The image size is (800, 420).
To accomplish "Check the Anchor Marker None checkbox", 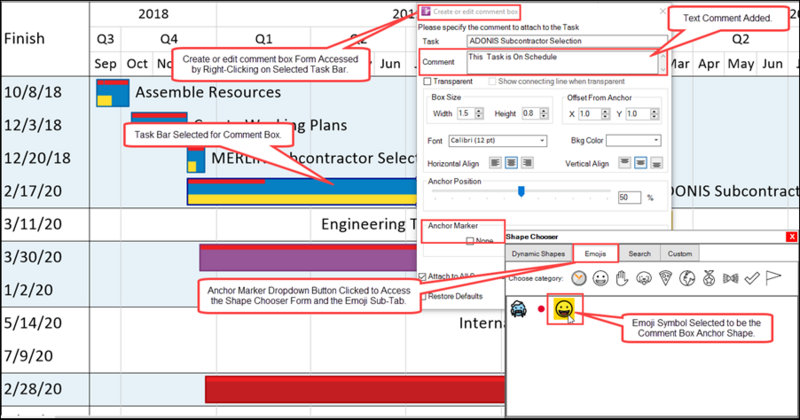I will [470, 241].
